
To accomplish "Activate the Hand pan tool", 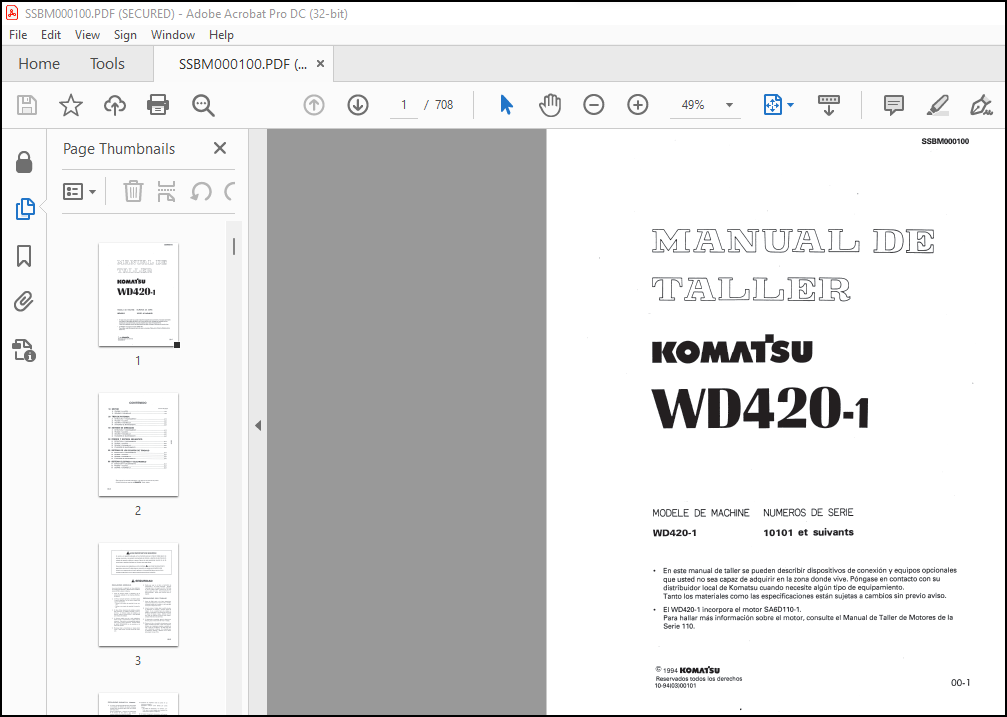I will [550, 105].
